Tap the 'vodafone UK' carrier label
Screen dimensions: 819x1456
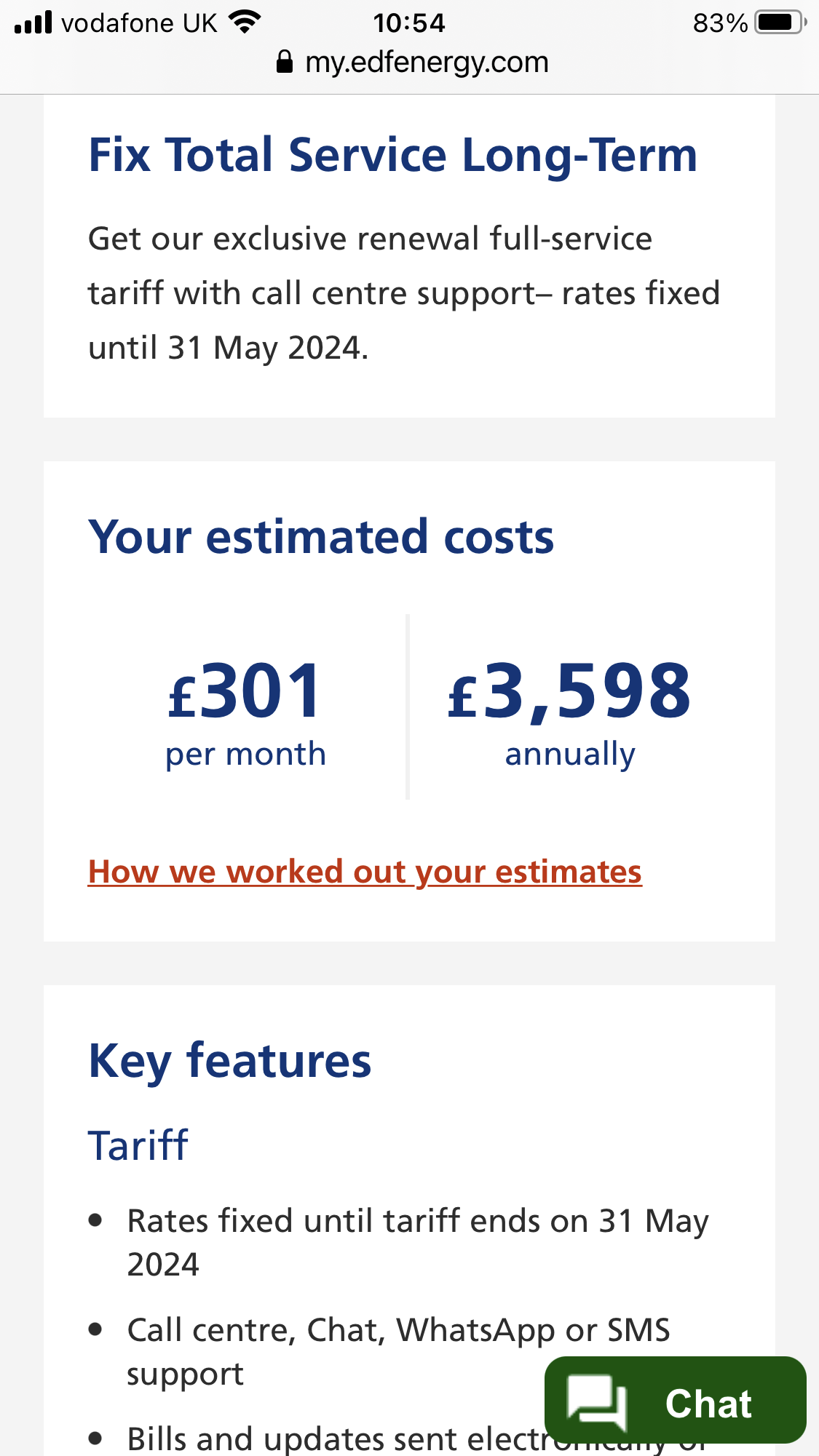point(139,23)
